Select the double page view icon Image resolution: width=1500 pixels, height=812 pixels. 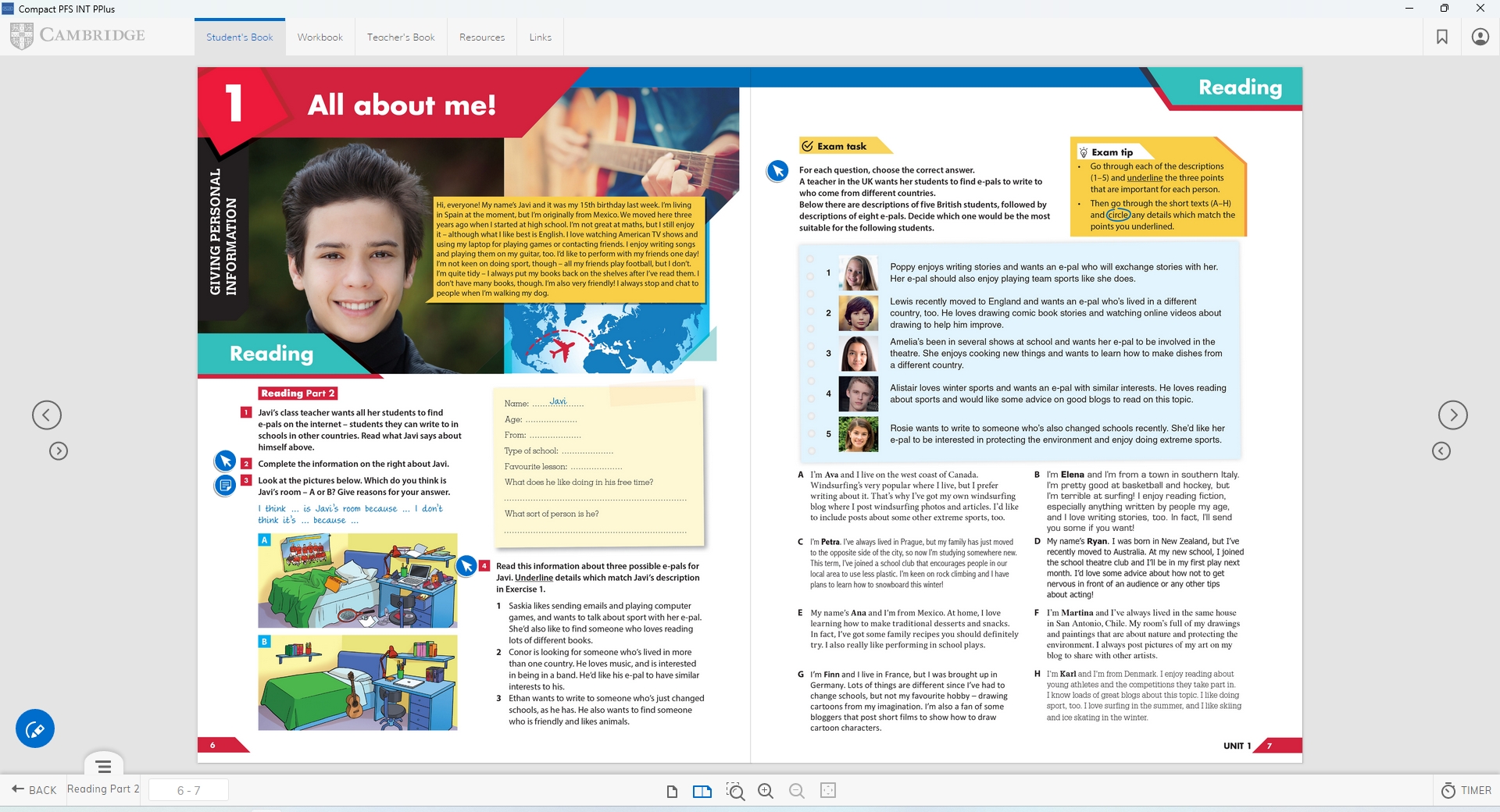click(702, 791)
